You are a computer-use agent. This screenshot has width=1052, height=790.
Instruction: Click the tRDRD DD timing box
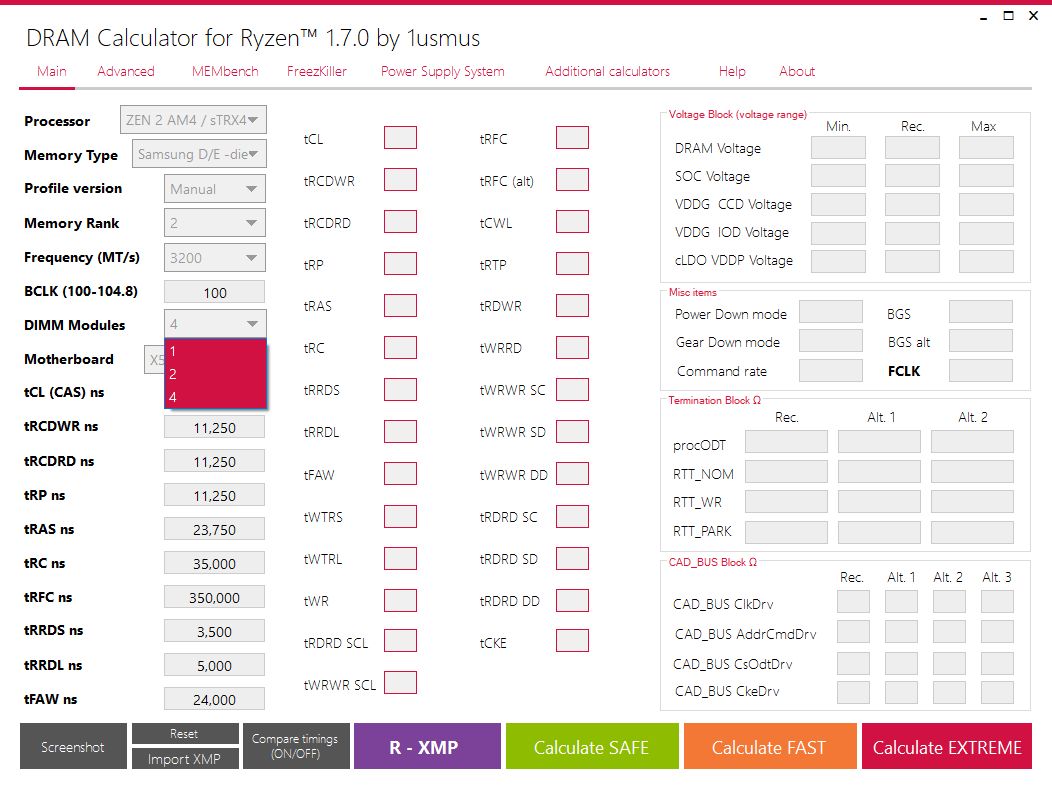572,600
